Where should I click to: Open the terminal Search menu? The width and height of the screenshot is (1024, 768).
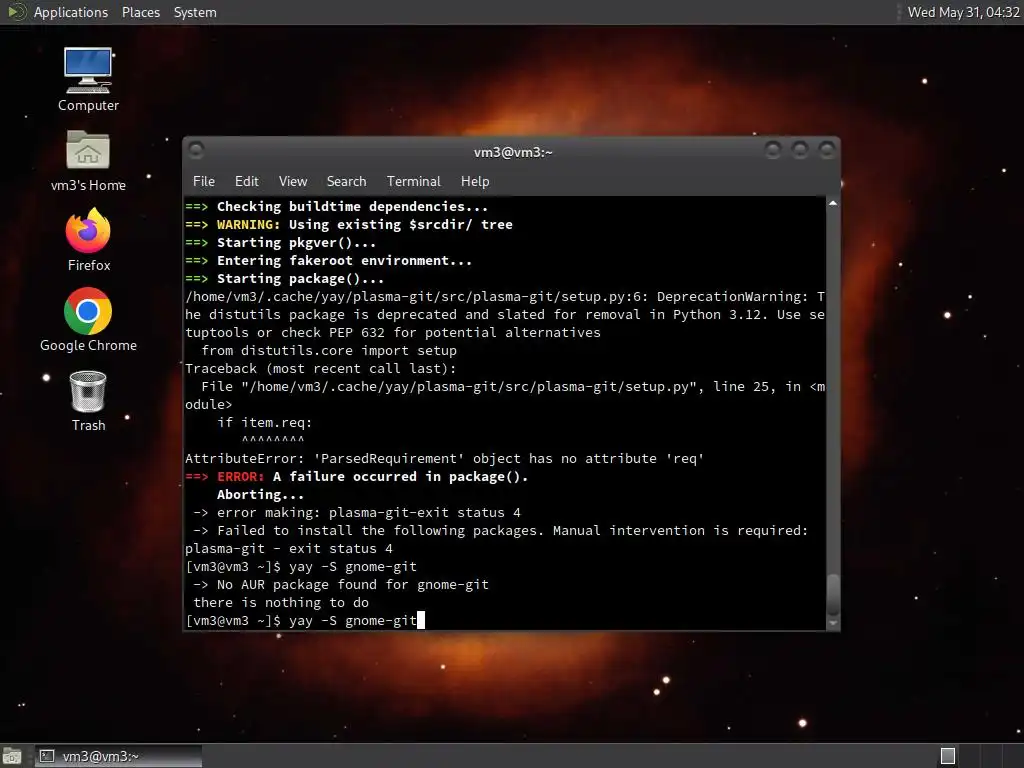346,181
